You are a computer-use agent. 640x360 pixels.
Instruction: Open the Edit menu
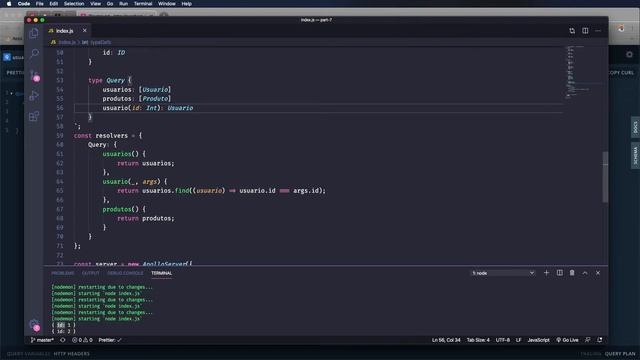53,4
